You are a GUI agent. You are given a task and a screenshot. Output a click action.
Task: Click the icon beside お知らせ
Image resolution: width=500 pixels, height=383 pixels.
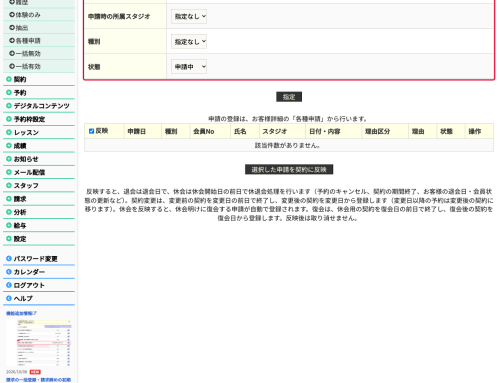(x=9, y=159)
